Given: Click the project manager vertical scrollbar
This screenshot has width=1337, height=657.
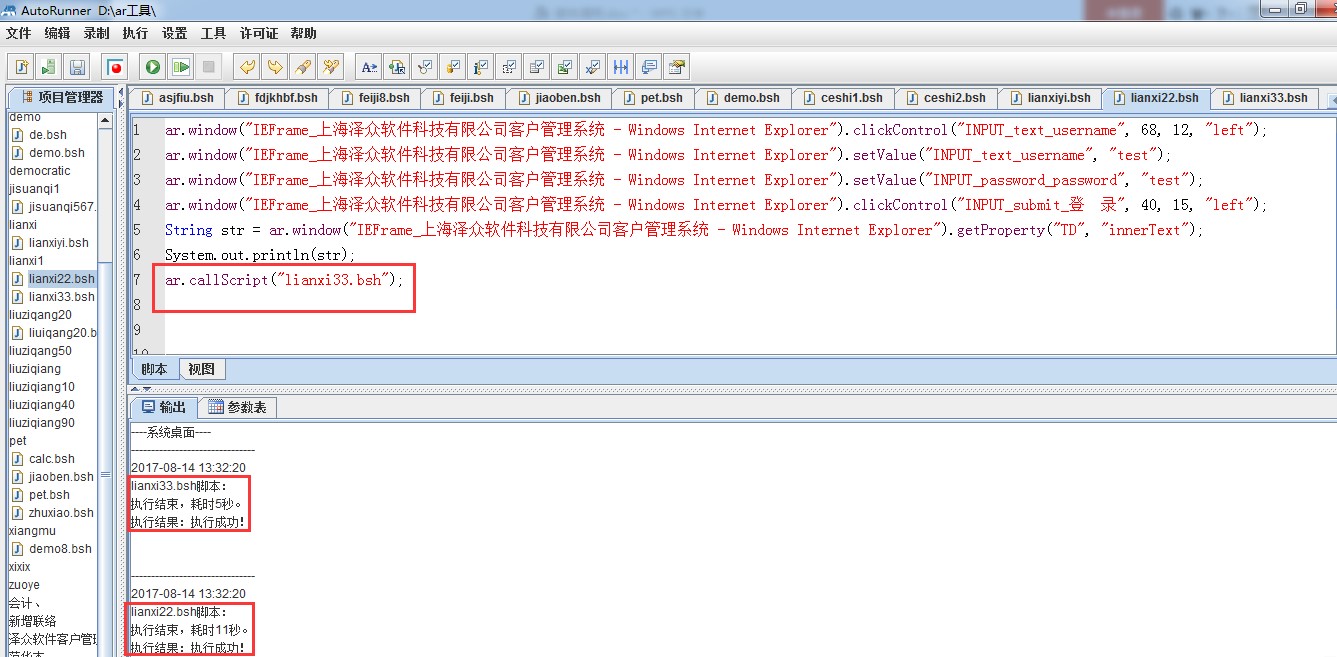Looking at the screenshot, I should pyautogui.click(x=103, y=380).
